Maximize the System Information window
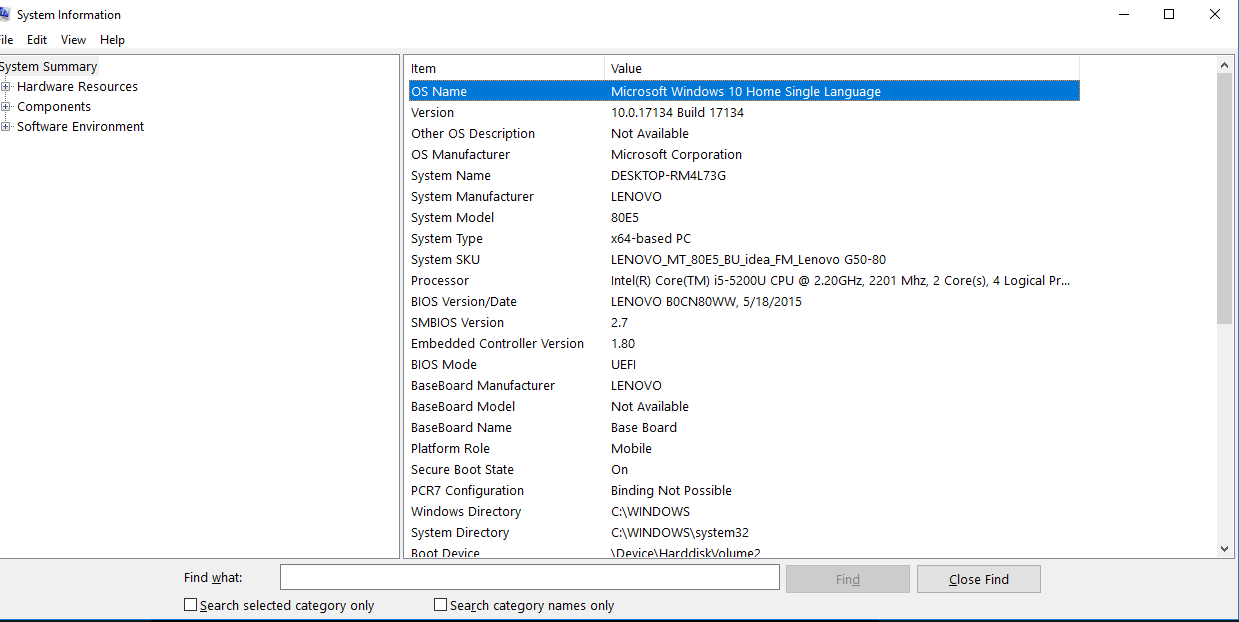 1169,14
